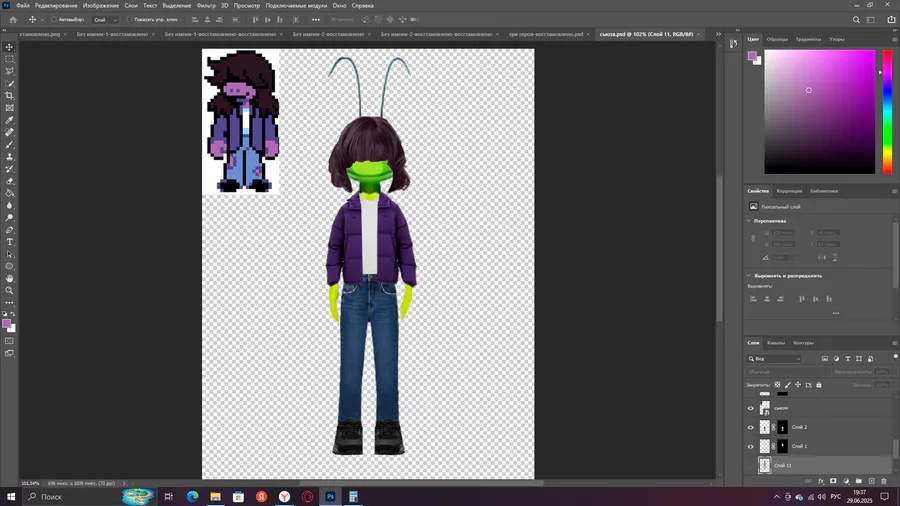Open the Слой auto-select dropdown
Image resolution: width=900 pixels, height=506 pixels.
pyautogui.click(x=105, y=20)
